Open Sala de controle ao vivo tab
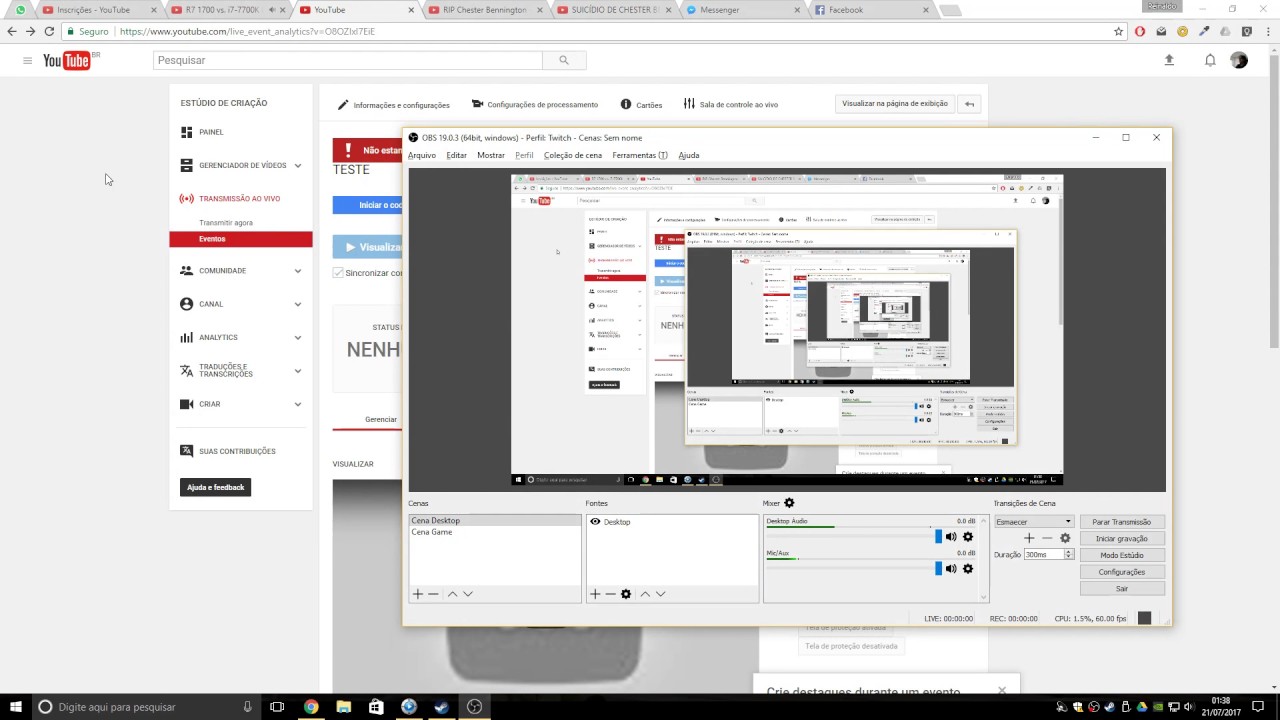Image resolution: width=1280 pixels, height=720 pixels. [x=731, y=104]
